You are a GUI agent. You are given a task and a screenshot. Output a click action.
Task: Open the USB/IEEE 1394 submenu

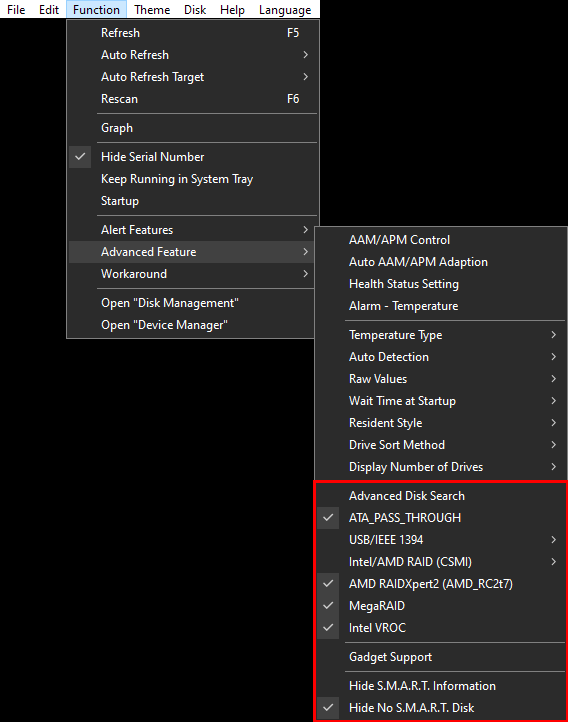[x=441, y=540]
